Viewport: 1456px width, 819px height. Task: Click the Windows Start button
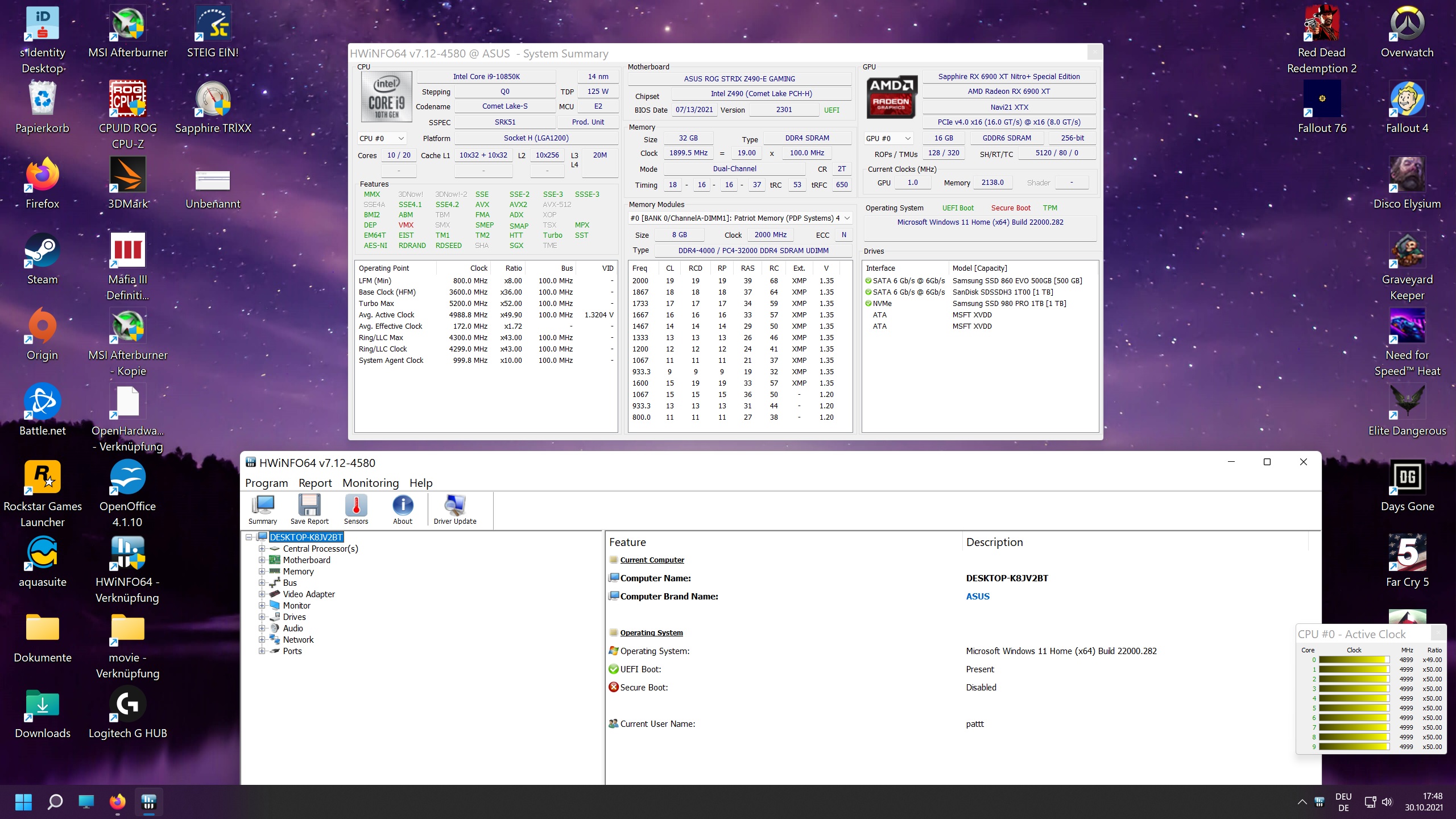(23, 802)
